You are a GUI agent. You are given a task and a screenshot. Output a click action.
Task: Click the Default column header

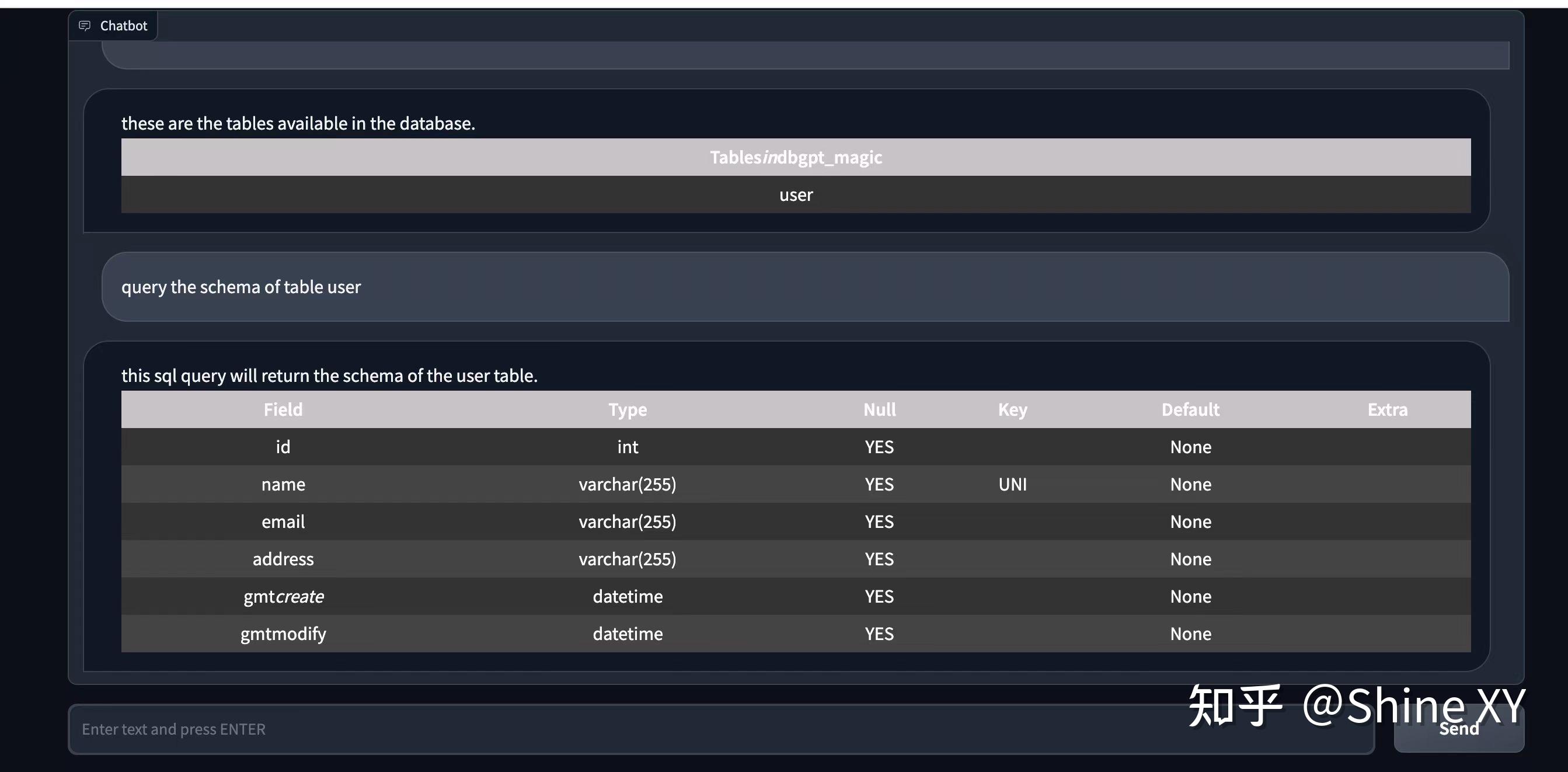[1191, 409]
